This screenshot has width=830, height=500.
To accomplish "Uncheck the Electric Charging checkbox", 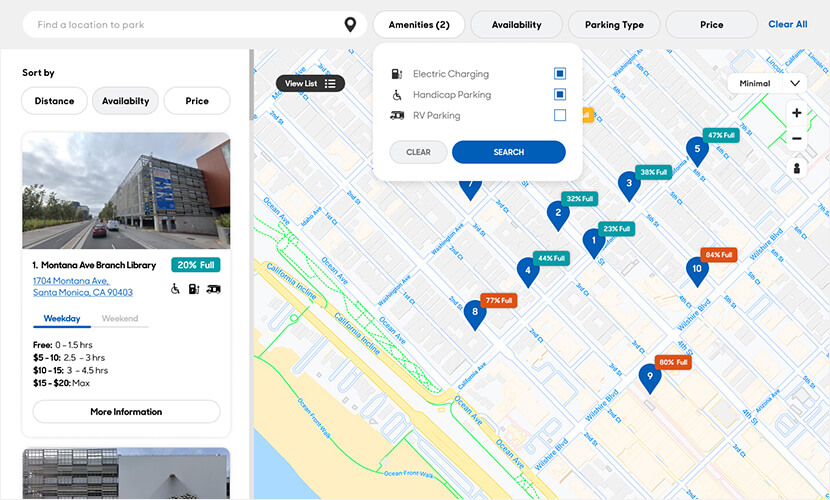I will click(x=560, y=74).
